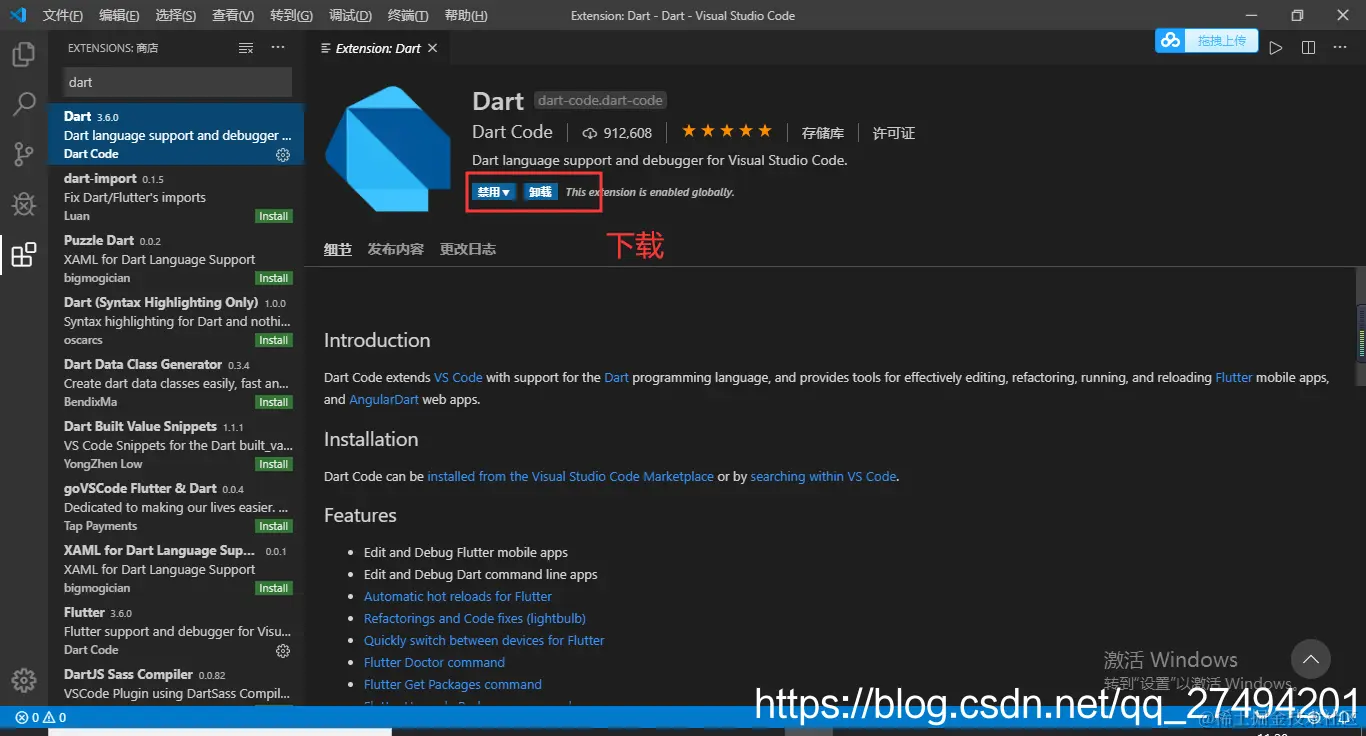Open the Debug view in activity bar

pyautogui.click(x=23, y=204)
